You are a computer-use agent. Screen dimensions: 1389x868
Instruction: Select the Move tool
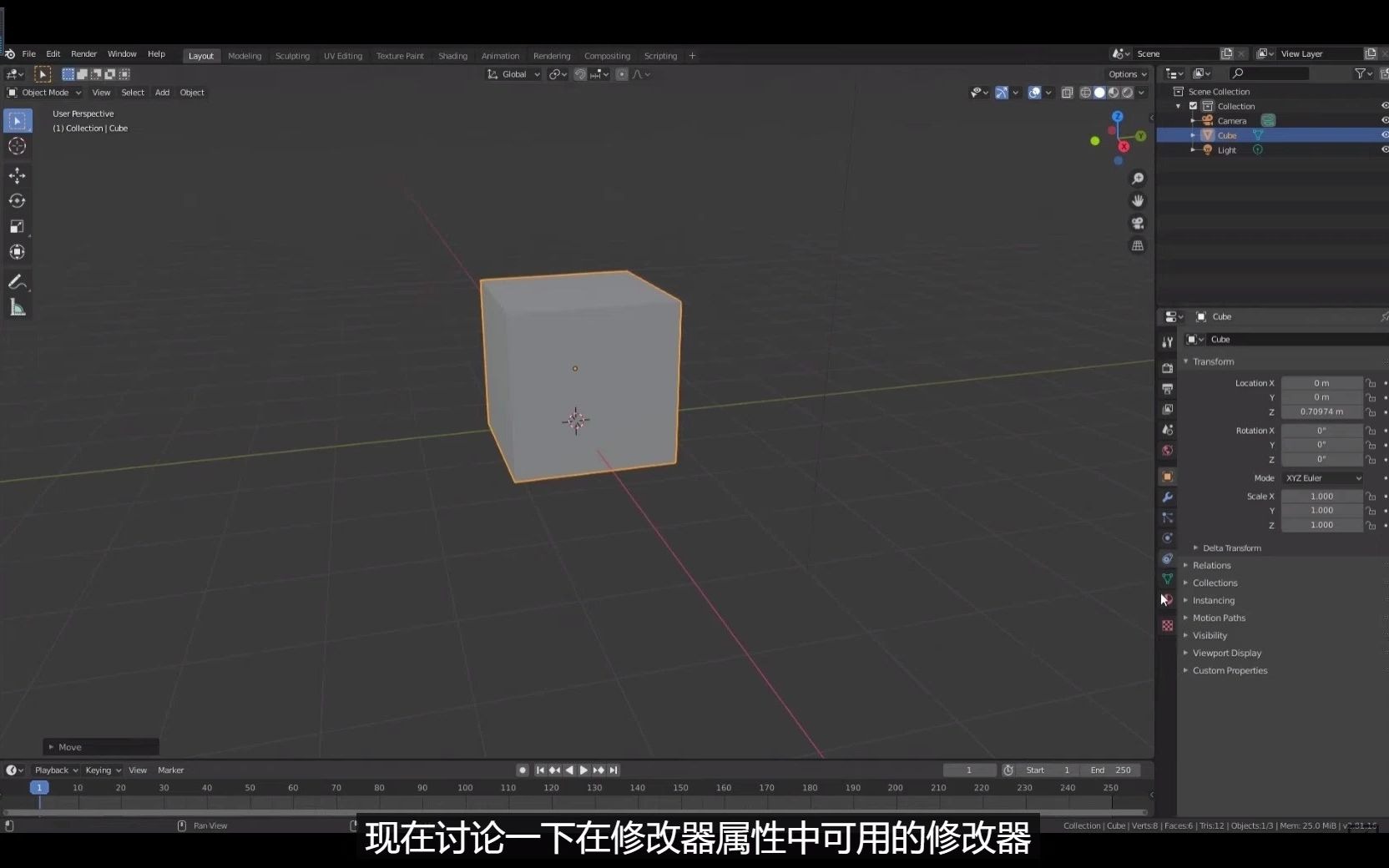point(18,176)
